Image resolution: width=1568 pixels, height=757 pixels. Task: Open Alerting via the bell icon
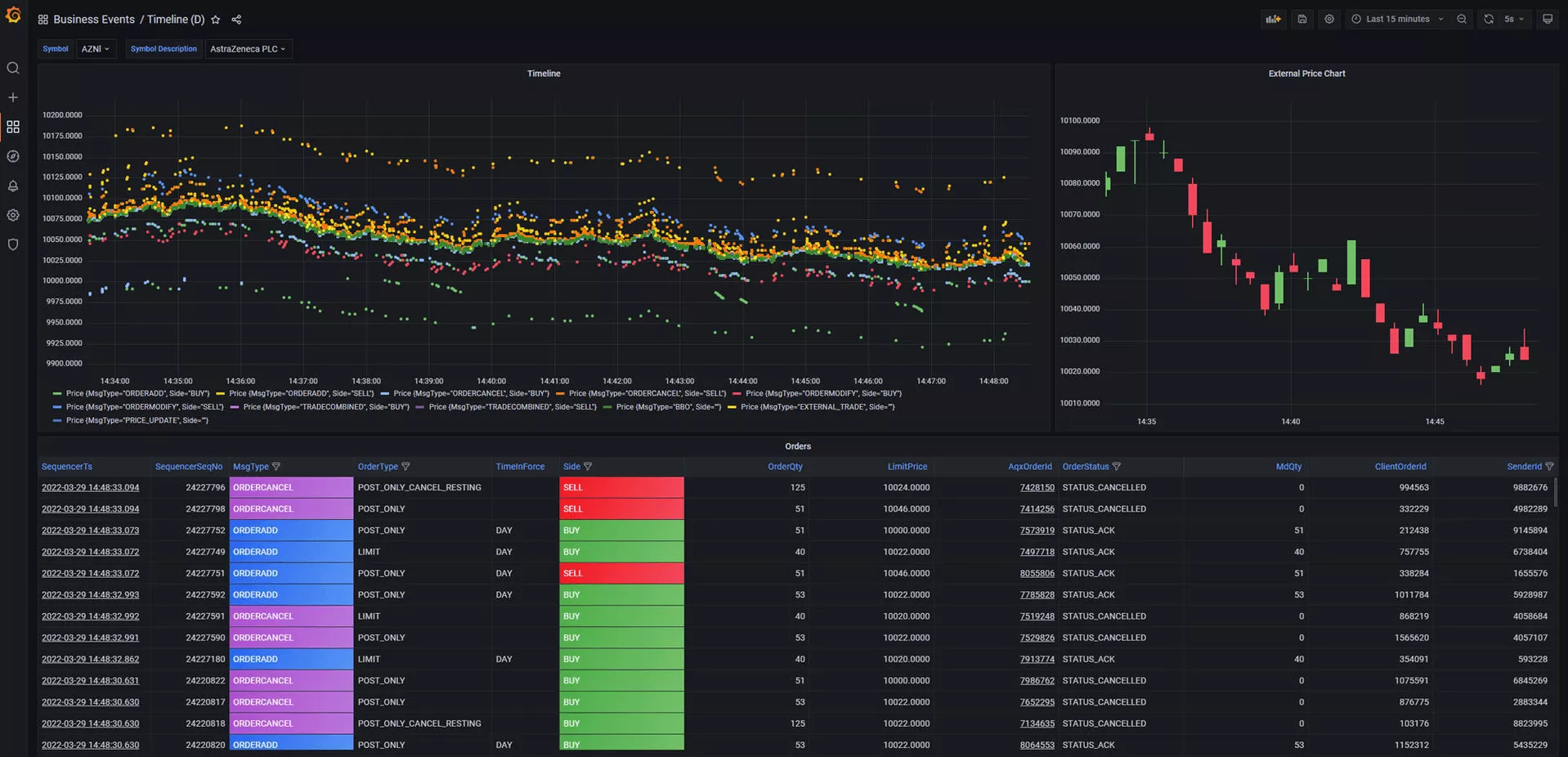pyautogui.click(x=12, y=186)
